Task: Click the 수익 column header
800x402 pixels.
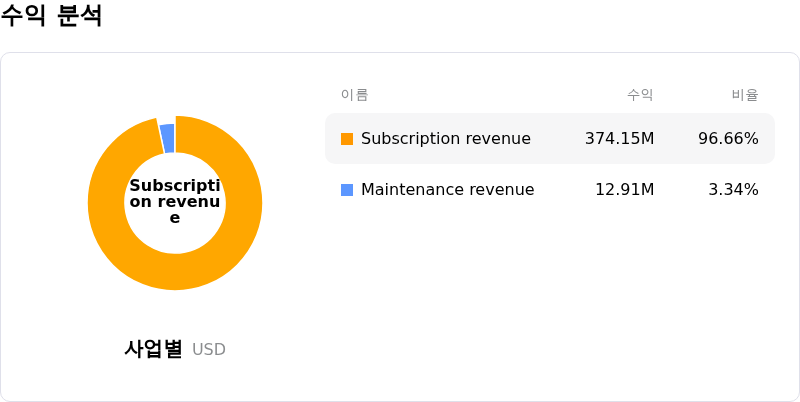Action: 640,95
